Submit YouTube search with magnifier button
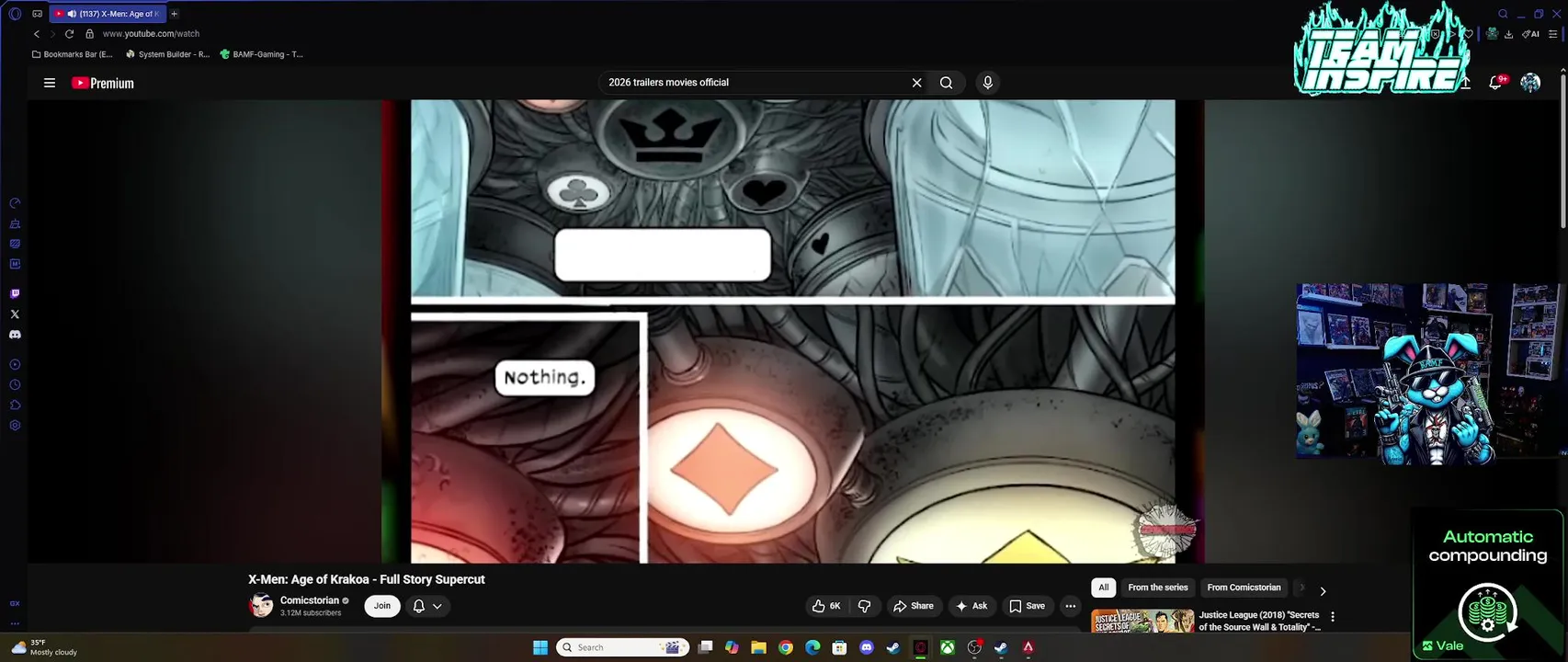The height and width of the screenshot is (662, 1568). click(946, 83)
